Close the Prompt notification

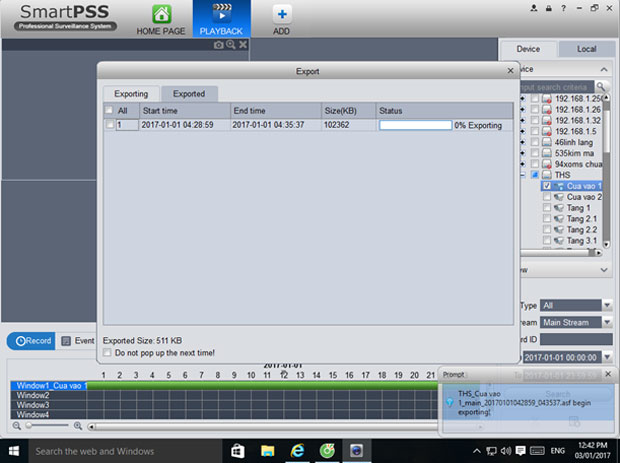pyautogui.click(x=608, y=374)
